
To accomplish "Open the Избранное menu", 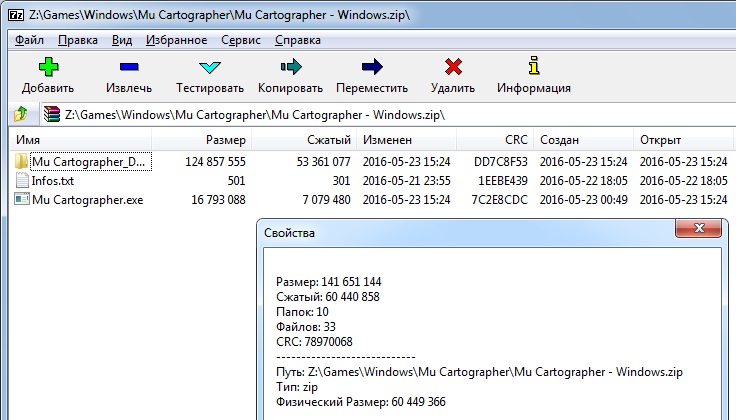I will point(176,40).
